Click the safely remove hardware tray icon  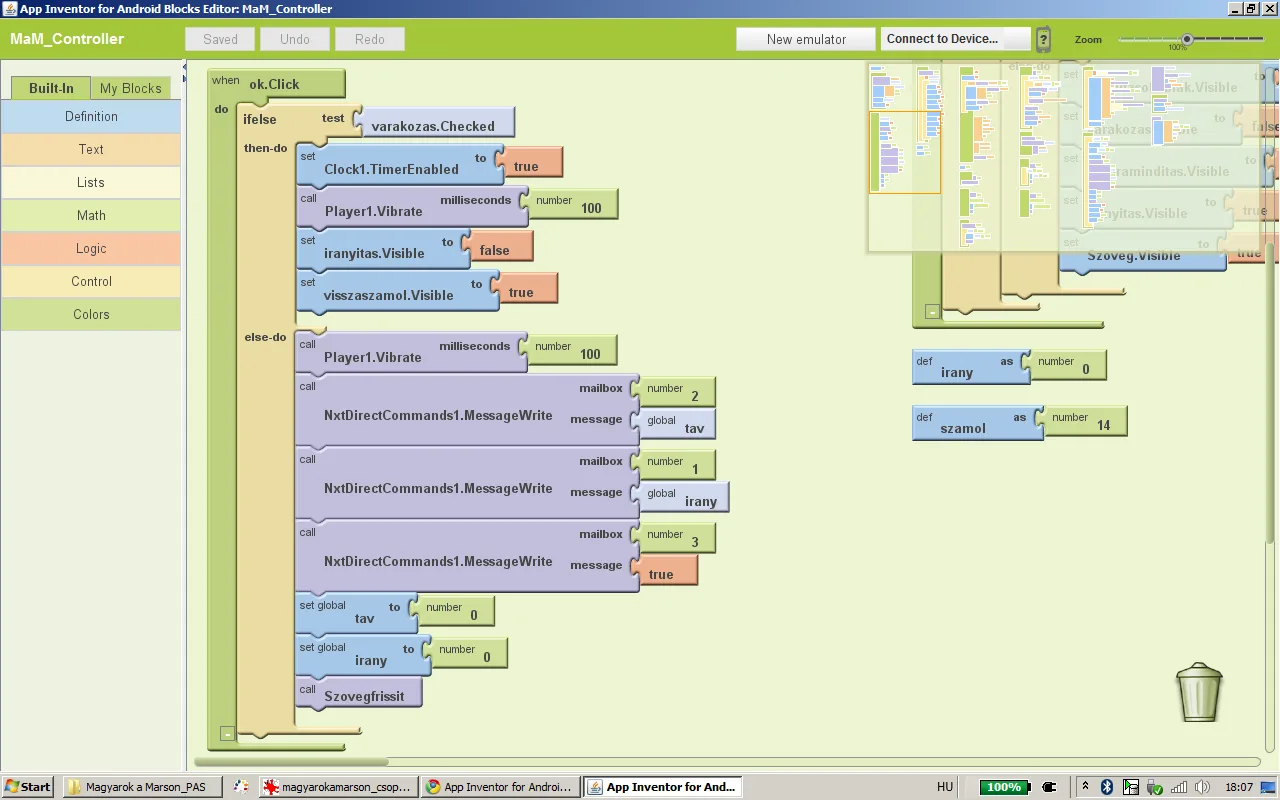(1155, 787)
